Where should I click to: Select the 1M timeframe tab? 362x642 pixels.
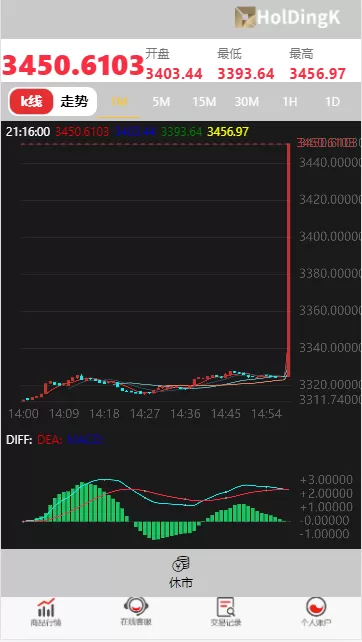pyautogui.click(x=119, y=102)
